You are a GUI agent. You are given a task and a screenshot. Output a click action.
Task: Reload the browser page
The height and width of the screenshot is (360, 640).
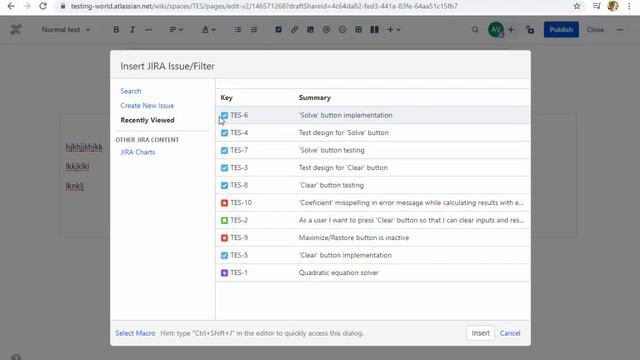click(x=43, y=6)
